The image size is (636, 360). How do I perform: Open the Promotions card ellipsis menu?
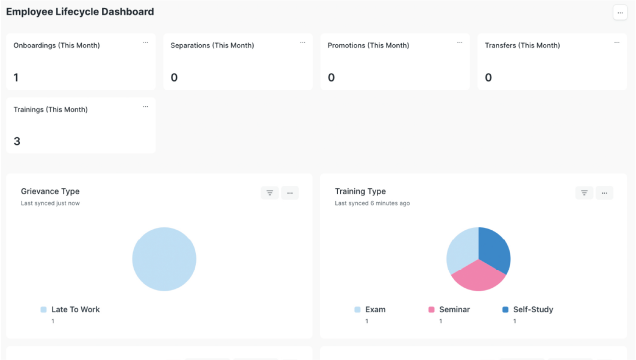pos(459,43)
